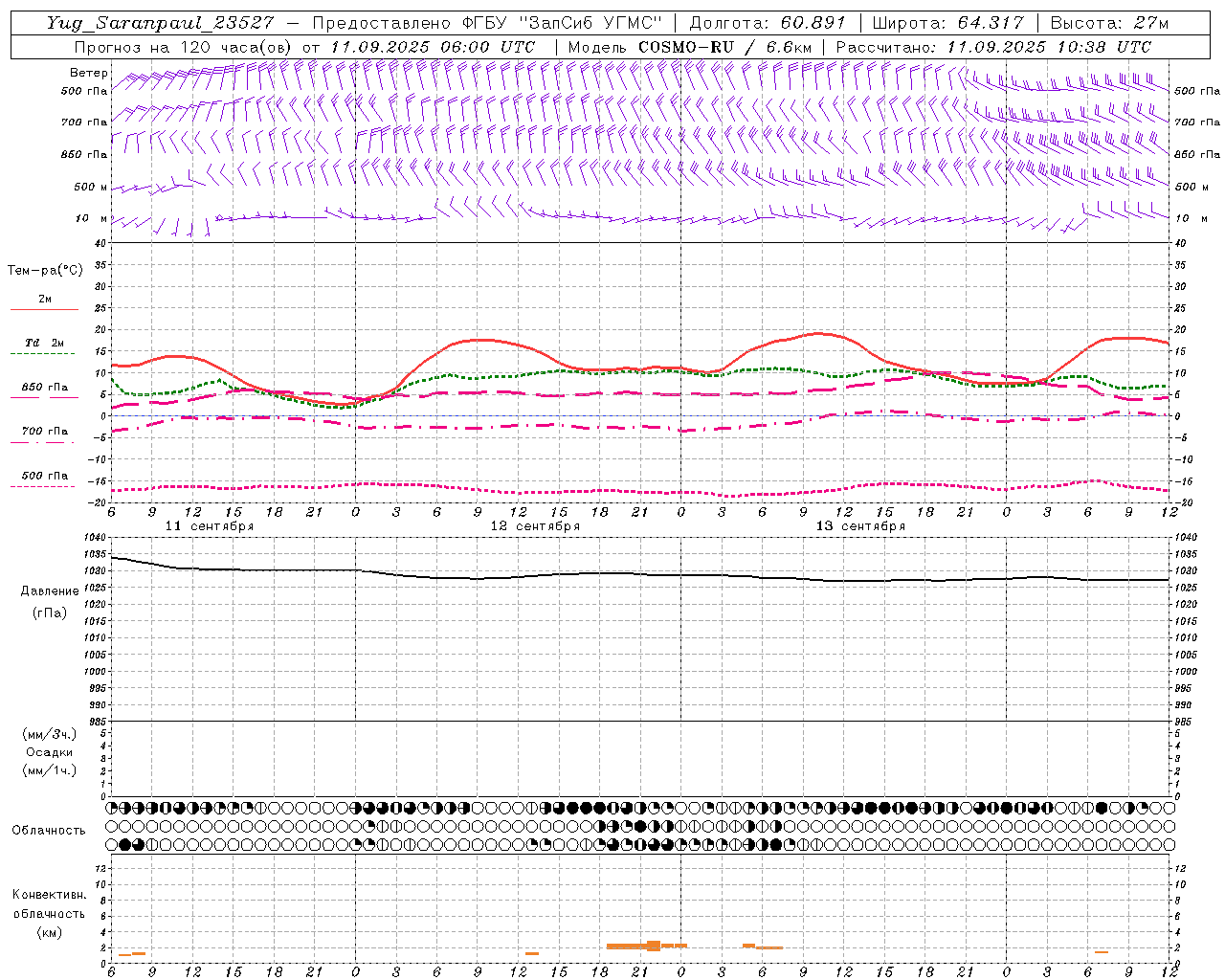Click the 500 гПа legend entry under Тем-ра
Viewport: 1225px width, 980px height.
(x=45, y=476)
